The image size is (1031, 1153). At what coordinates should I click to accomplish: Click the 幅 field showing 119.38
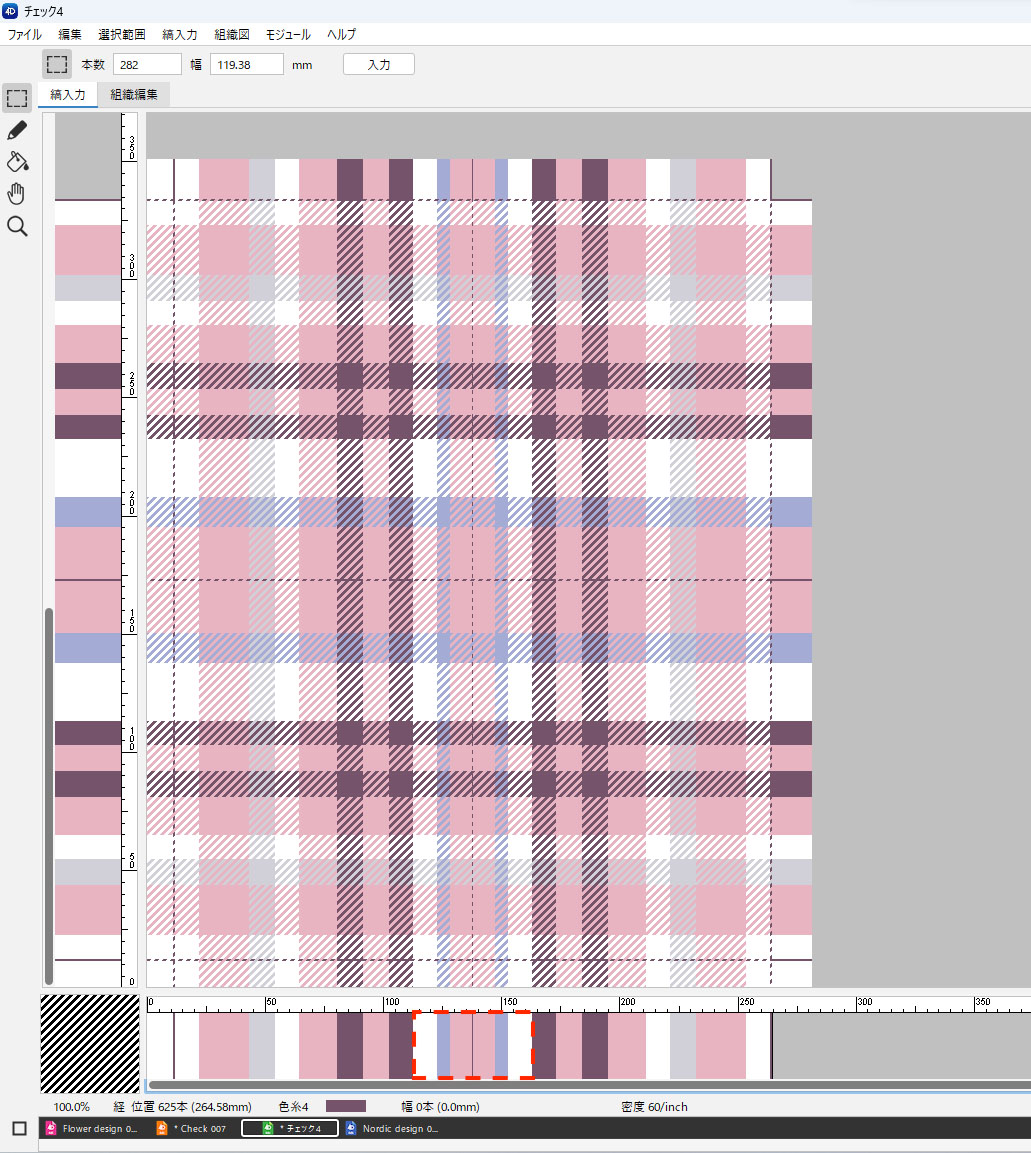(x=248, y=64)
